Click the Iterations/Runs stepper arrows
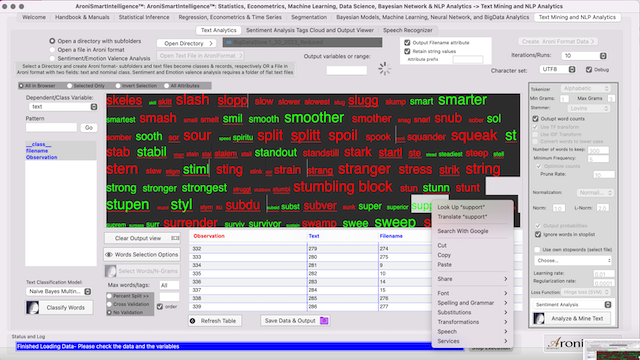The image size is (640, 360). coord(603,56)
